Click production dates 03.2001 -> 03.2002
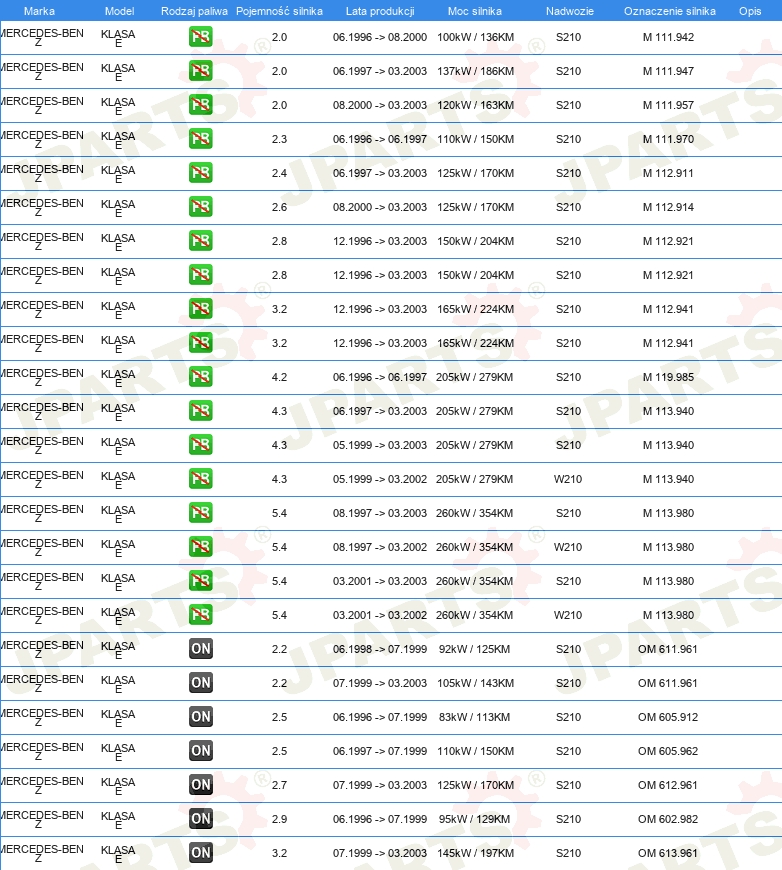Viewport: 782px width, 870px height. tap(380, 615)
